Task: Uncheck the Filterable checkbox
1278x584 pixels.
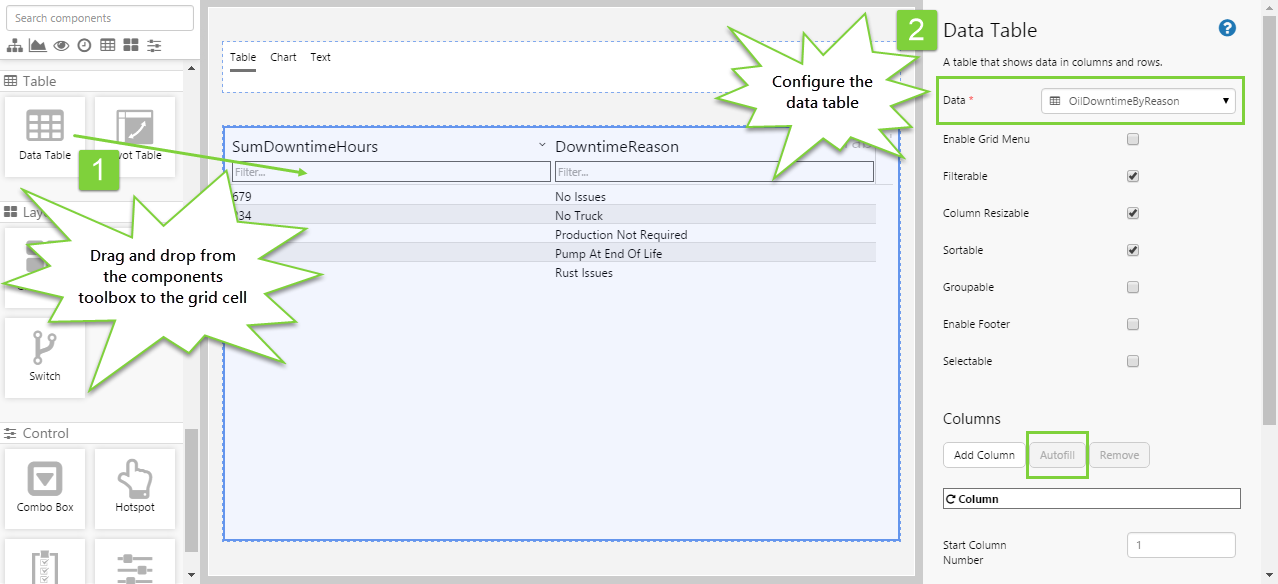Action: coord(1133,176)
